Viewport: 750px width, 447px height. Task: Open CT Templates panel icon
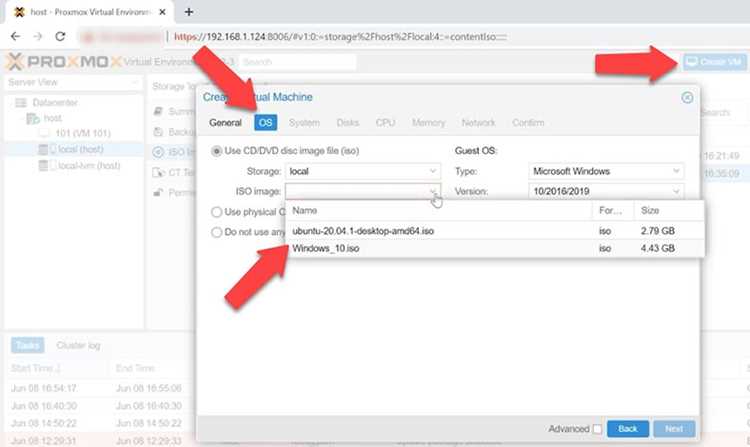pyautogui.click(x=158, y=173)
